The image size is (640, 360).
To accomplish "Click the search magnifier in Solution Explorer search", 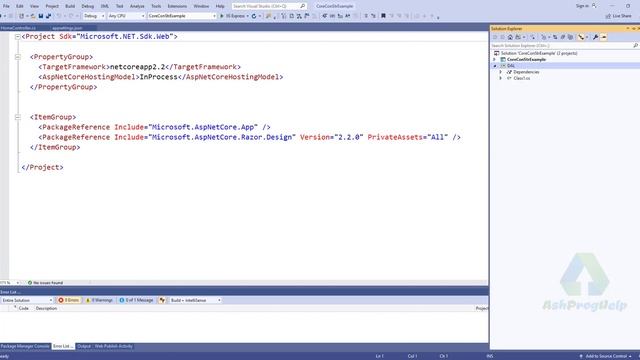I will pos(635,45).
